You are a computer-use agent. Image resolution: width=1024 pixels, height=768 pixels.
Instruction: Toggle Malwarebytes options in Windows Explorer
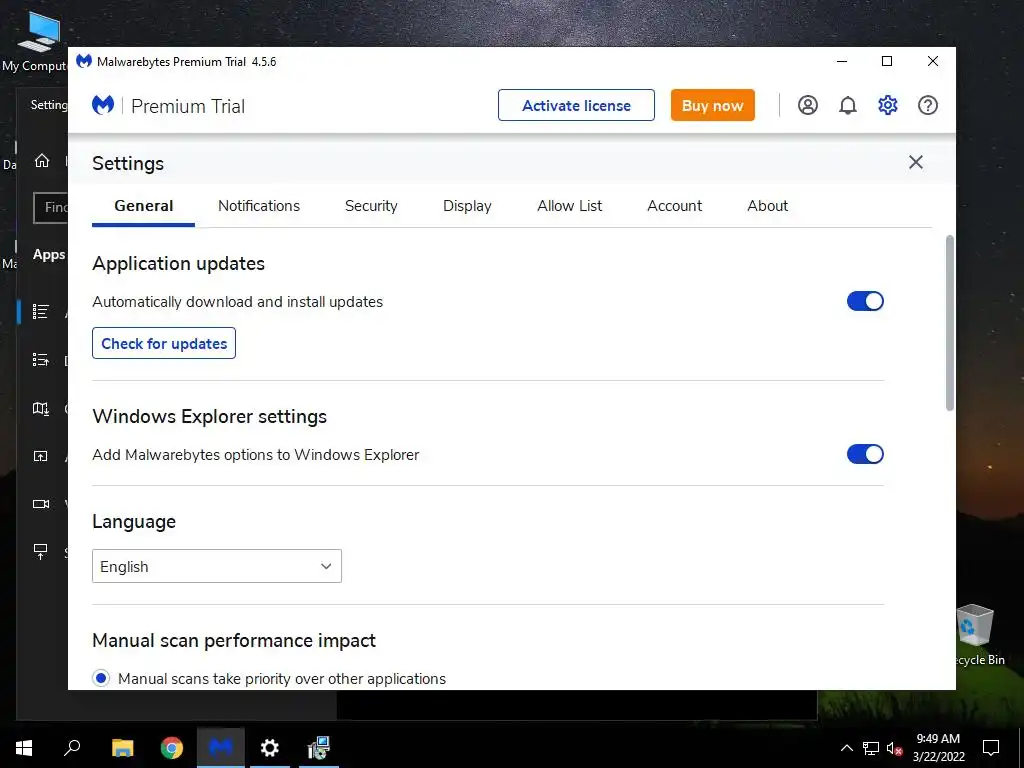pyautogui.click(x=865, y=454)
